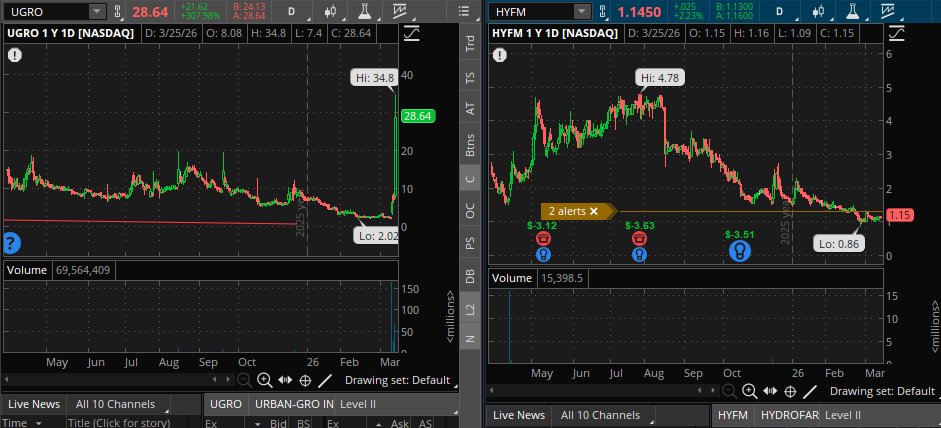The height and width of the screenshot is (428, 941).
Task: Sort news by the Time column header
Action: (23, 423)
